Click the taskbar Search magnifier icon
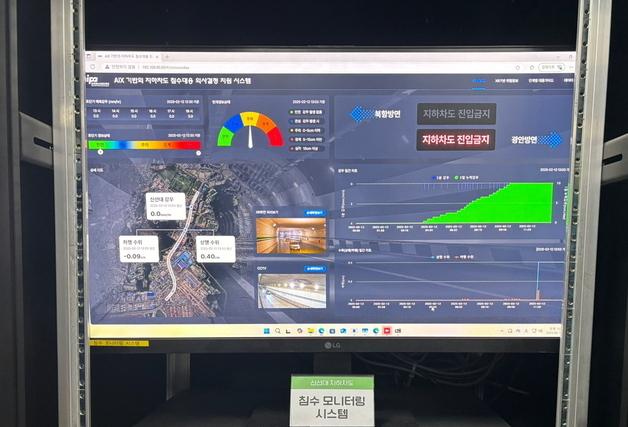628x427 pixels. [x=275, y=329]
